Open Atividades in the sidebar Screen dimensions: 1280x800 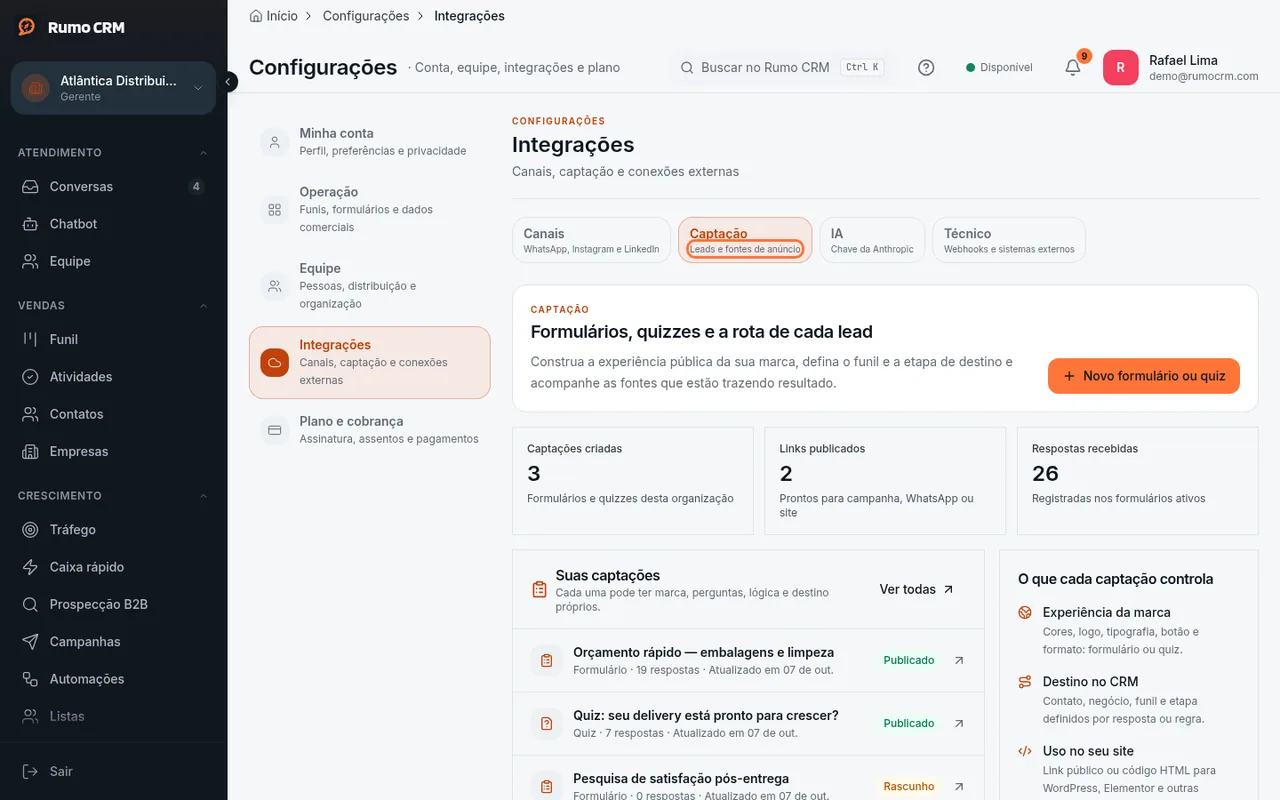[x=113, y=377]
